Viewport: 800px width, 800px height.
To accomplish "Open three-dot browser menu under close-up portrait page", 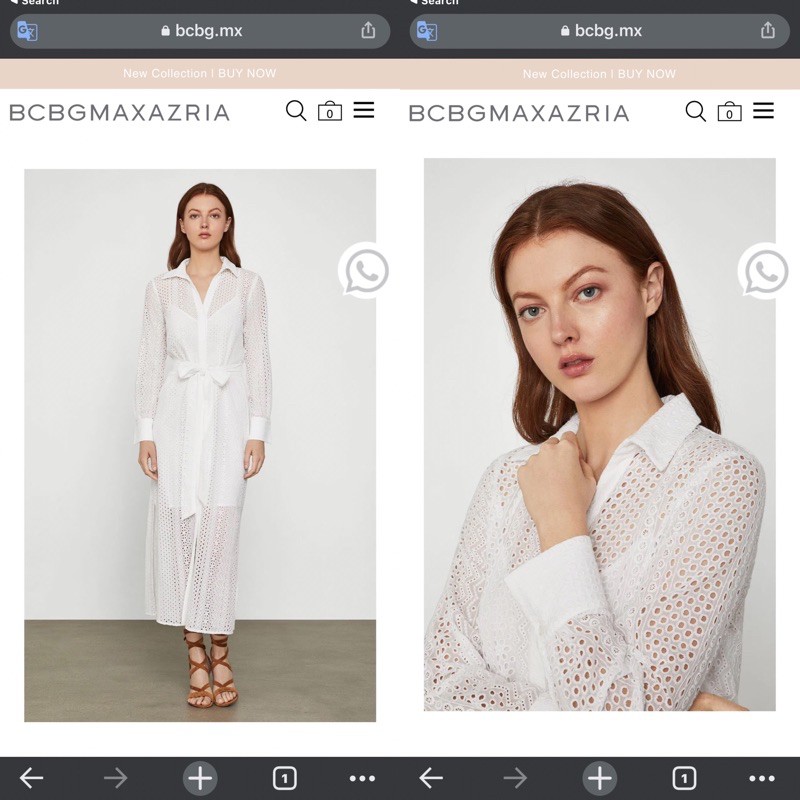I will pos(762,778).
